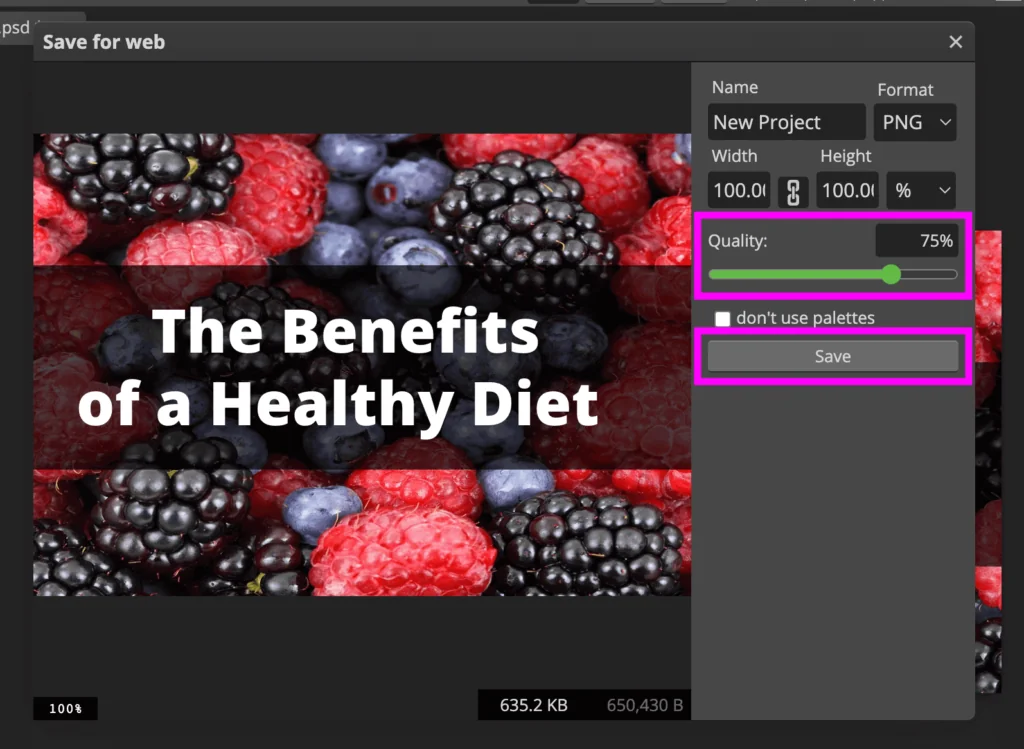Viewport: 1024px width, 749px height.
Task: Click the 650,430 B byte count text
Action: click(x=645, y=705)
